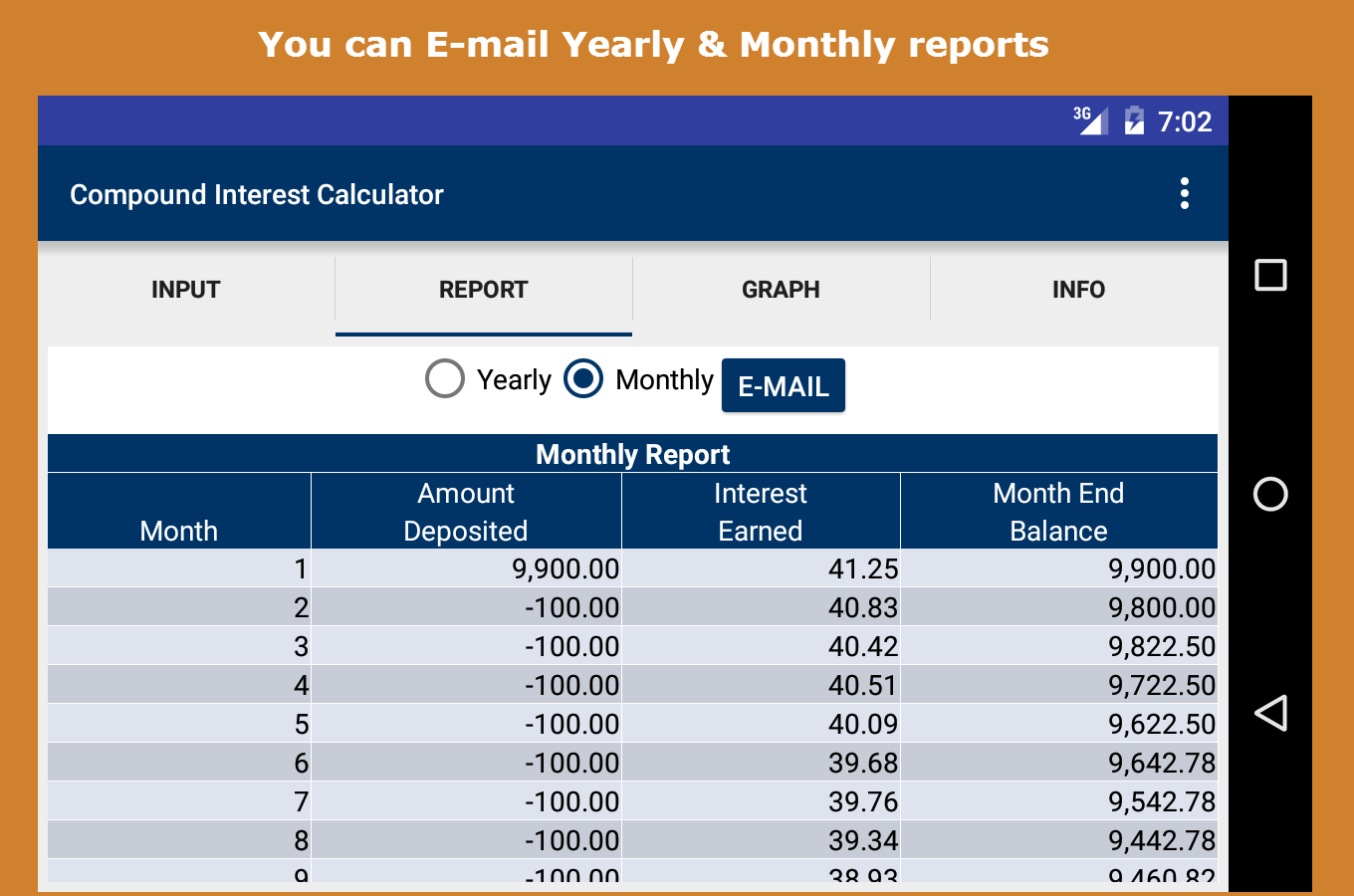Tap the Android home circle icon
Screen dimensions: 1354x896
point(1270,494)
